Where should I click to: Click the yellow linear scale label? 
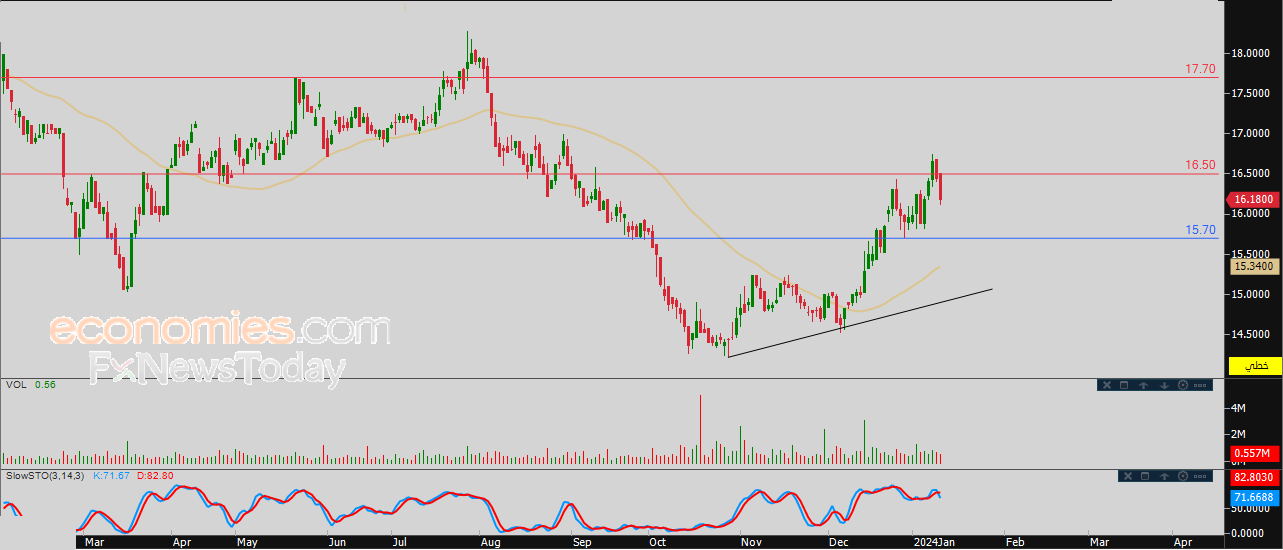pos(1256,367)
